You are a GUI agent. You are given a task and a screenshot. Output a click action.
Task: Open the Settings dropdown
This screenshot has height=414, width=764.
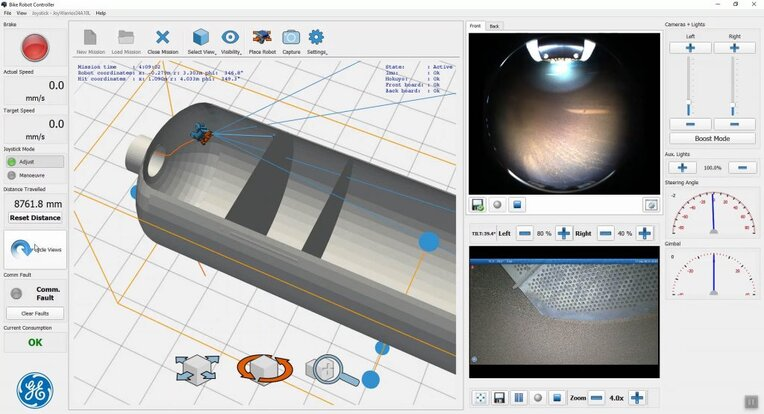[x=317, y=40]
